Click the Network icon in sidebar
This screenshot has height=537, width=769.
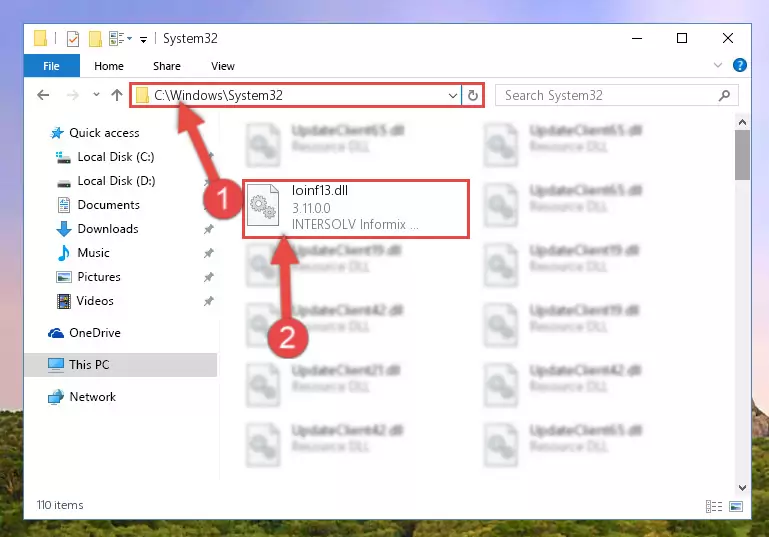point(56,397)
